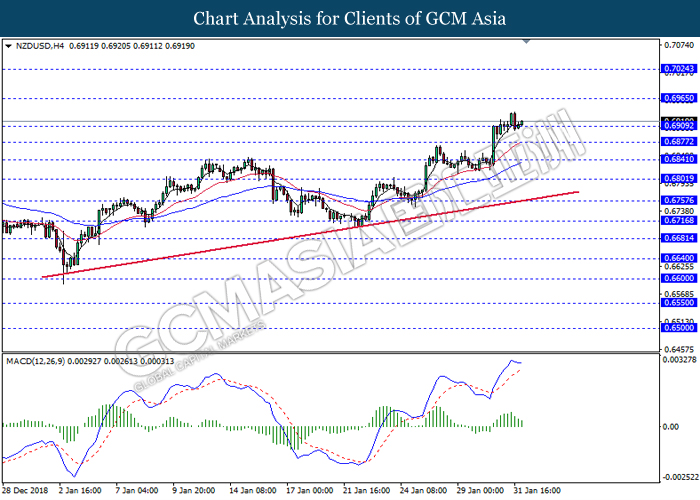Click the 0.00 MACD zero level label

pos(671,427)
